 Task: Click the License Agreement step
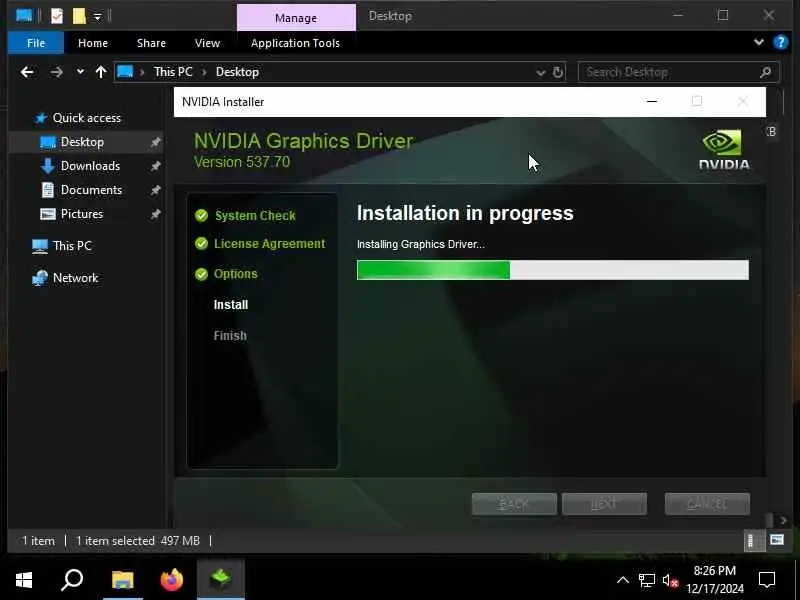coord(269,244)
